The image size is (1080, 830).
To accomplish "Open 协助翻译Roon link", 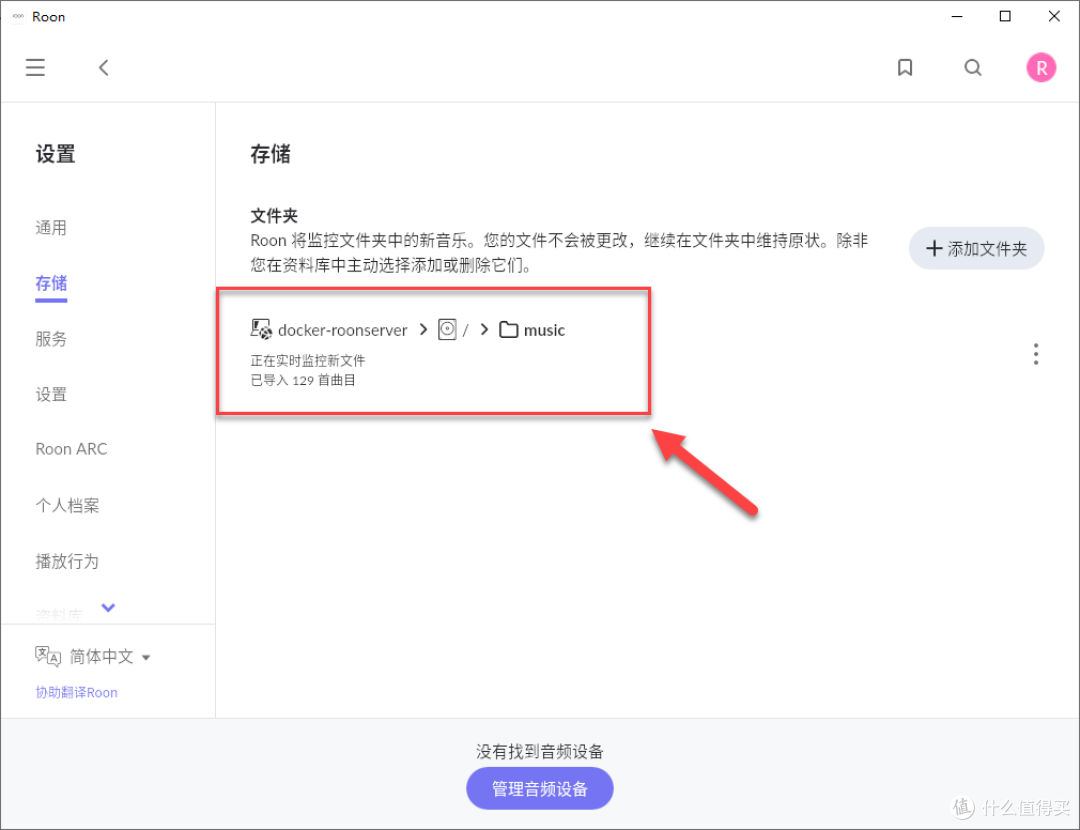I will [76, 692].
